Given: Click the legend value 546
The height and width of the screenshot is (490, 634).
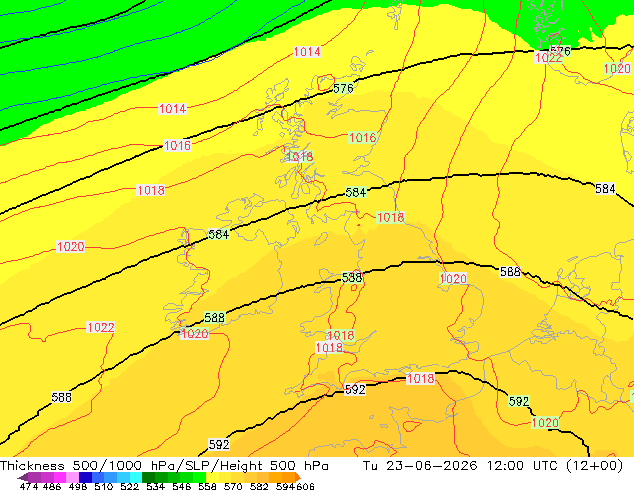Looking at the screenshot, I should click(181, 486).
